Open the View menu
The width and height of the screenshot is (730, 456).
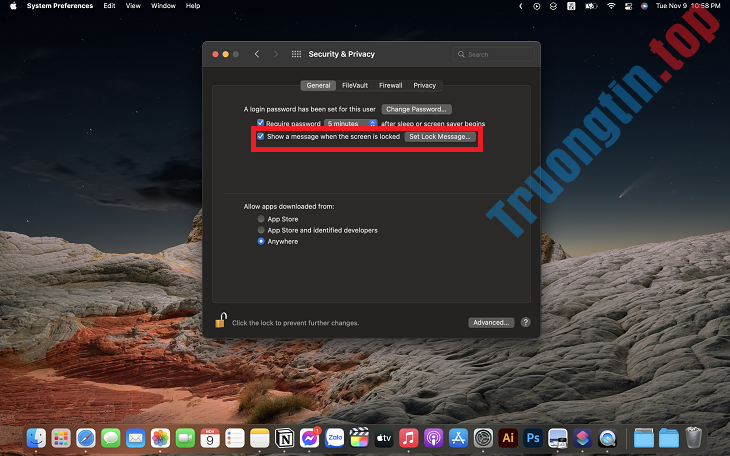[x=133, y=6]
